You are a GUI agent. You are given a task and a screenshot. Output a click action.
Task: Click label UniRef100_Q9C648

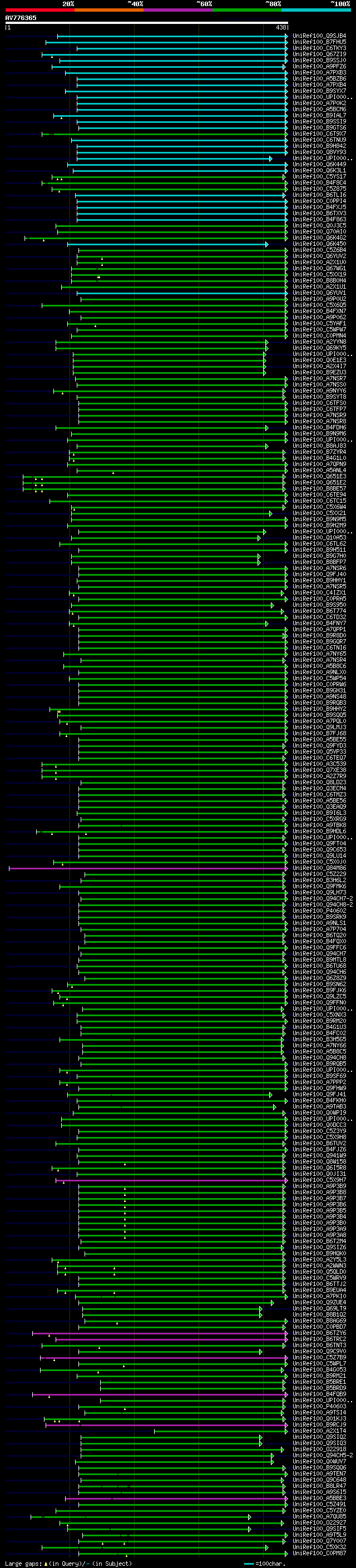[319, 1480]
